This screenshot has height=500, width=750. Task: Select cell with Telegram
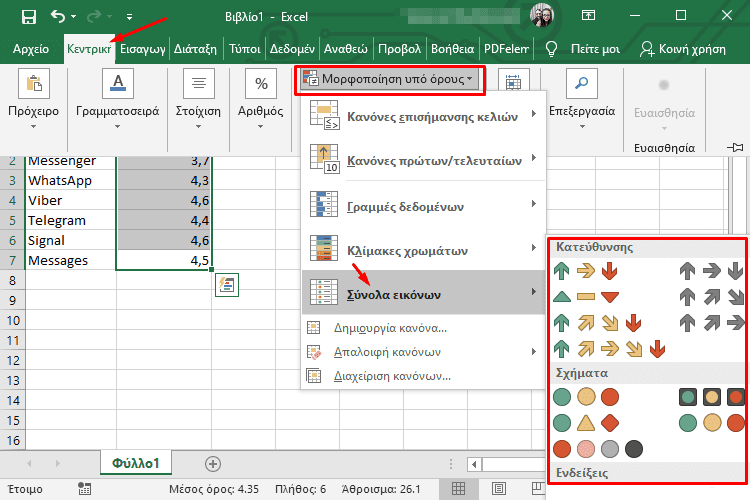tap(70, 221)
